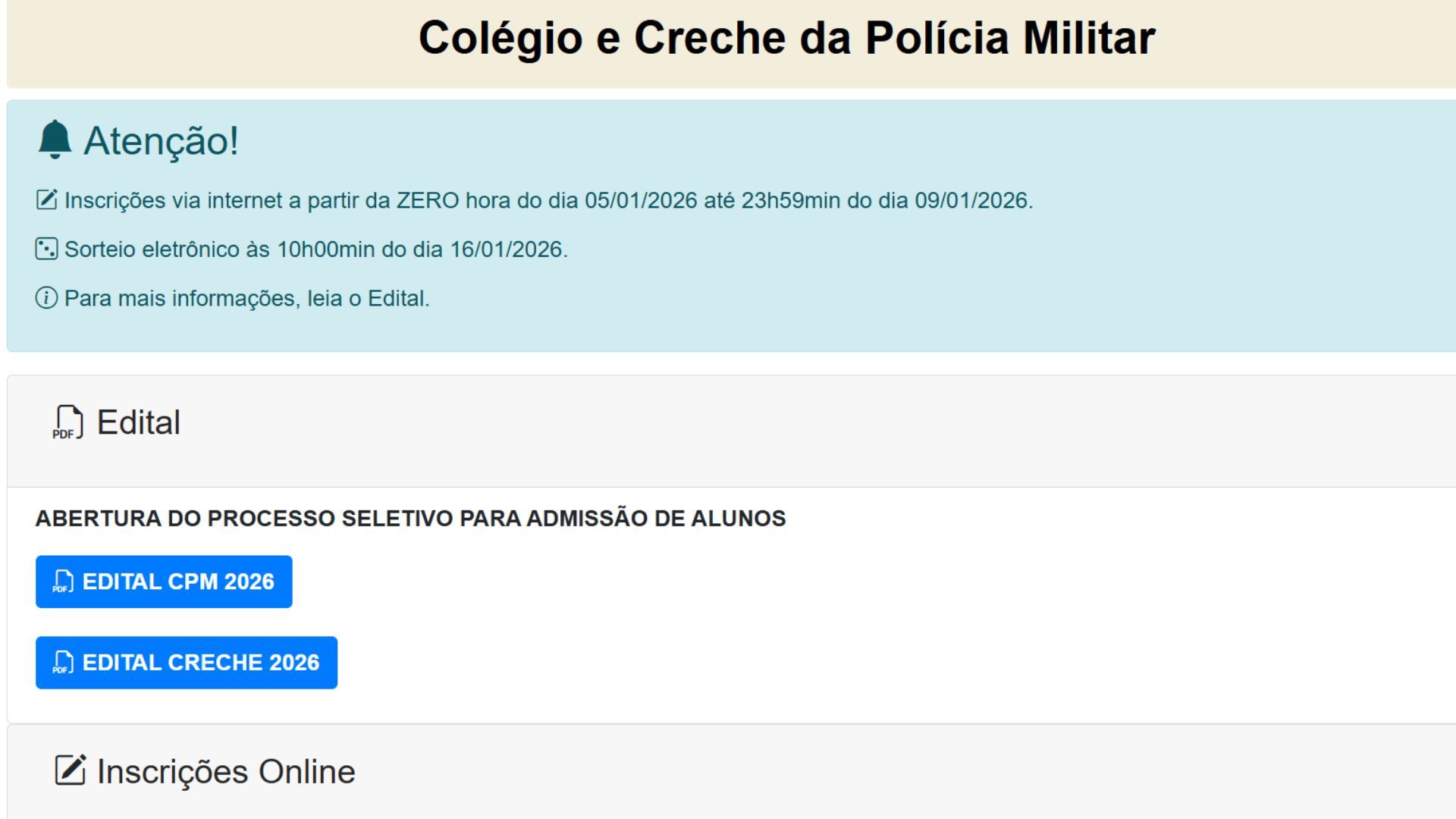Click the Atenção! heading text
This screenshot has height=819, width=1456.
pyautogui.click(x=162, y=141)
